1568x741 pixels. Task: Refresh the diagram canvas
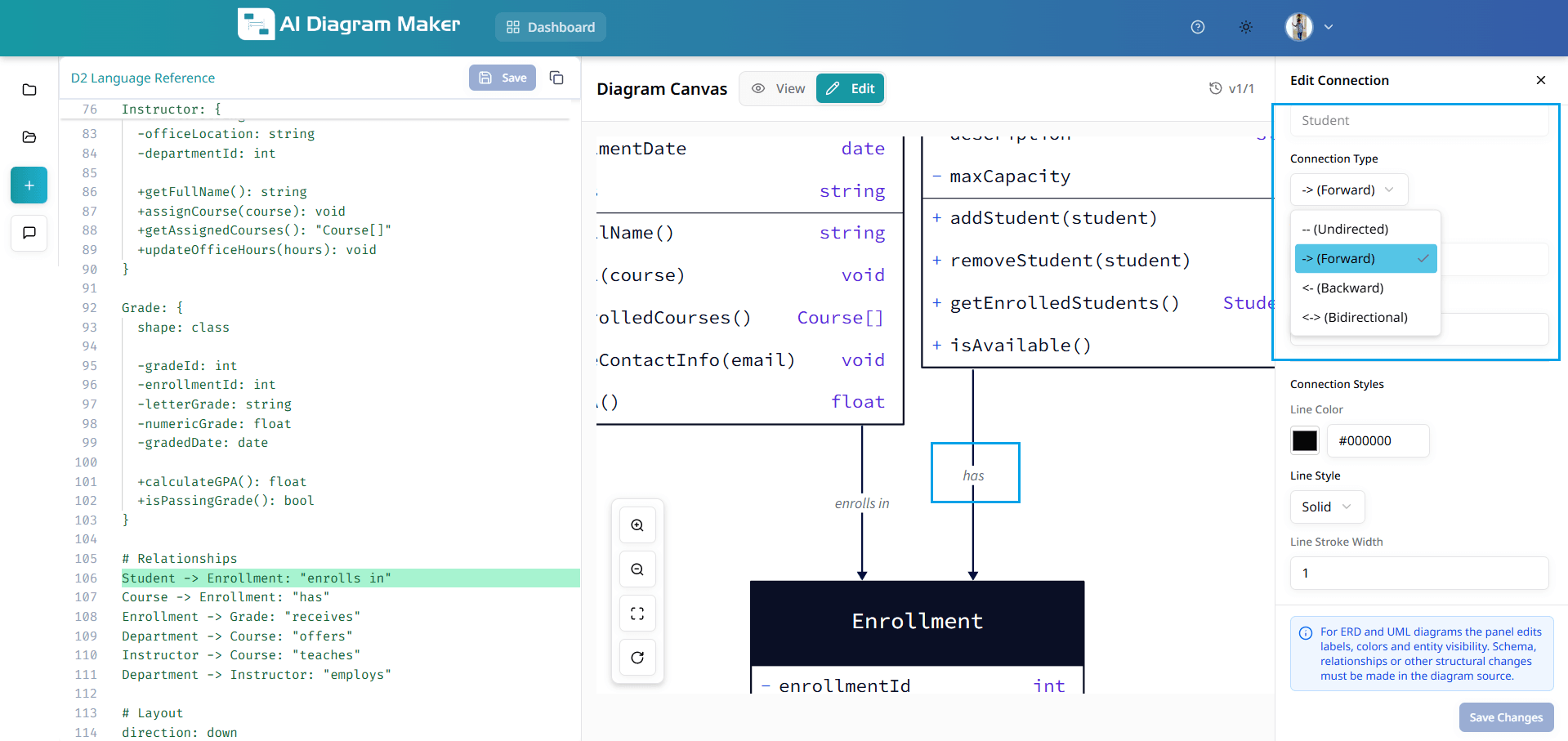(637, 657)
